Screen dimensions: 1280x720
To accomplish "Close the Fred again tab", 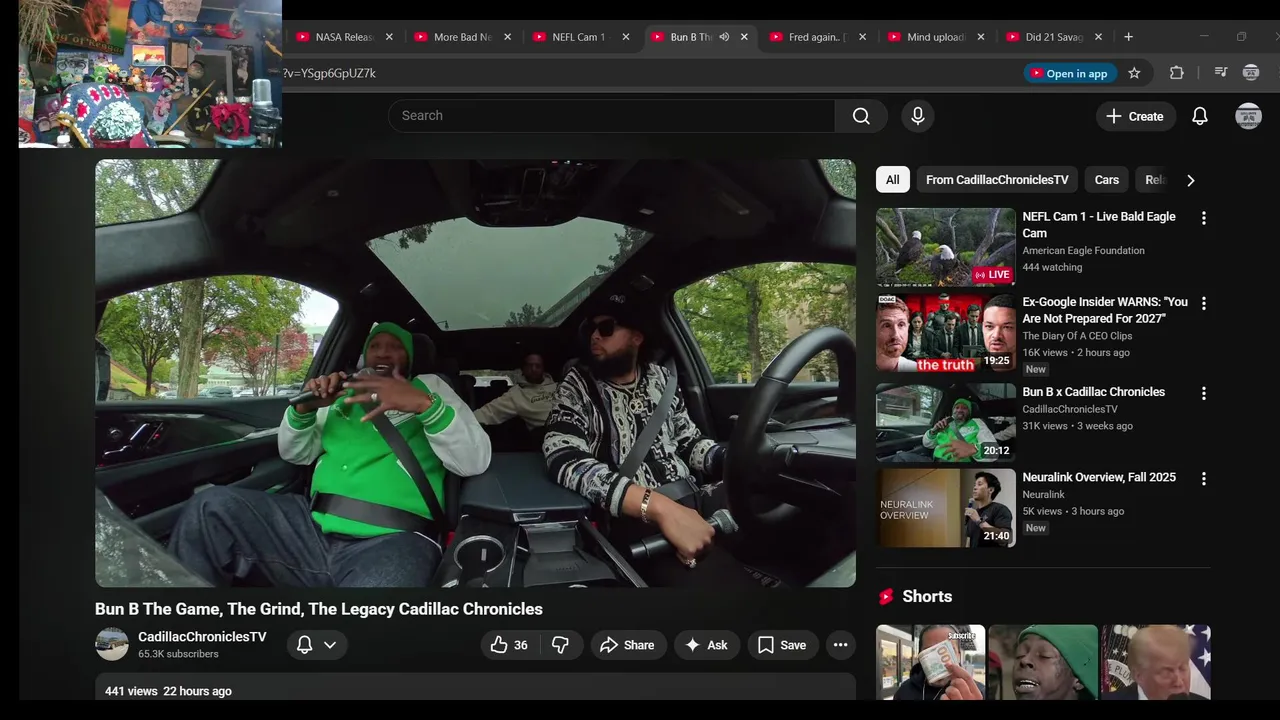I will click(862, 37).
